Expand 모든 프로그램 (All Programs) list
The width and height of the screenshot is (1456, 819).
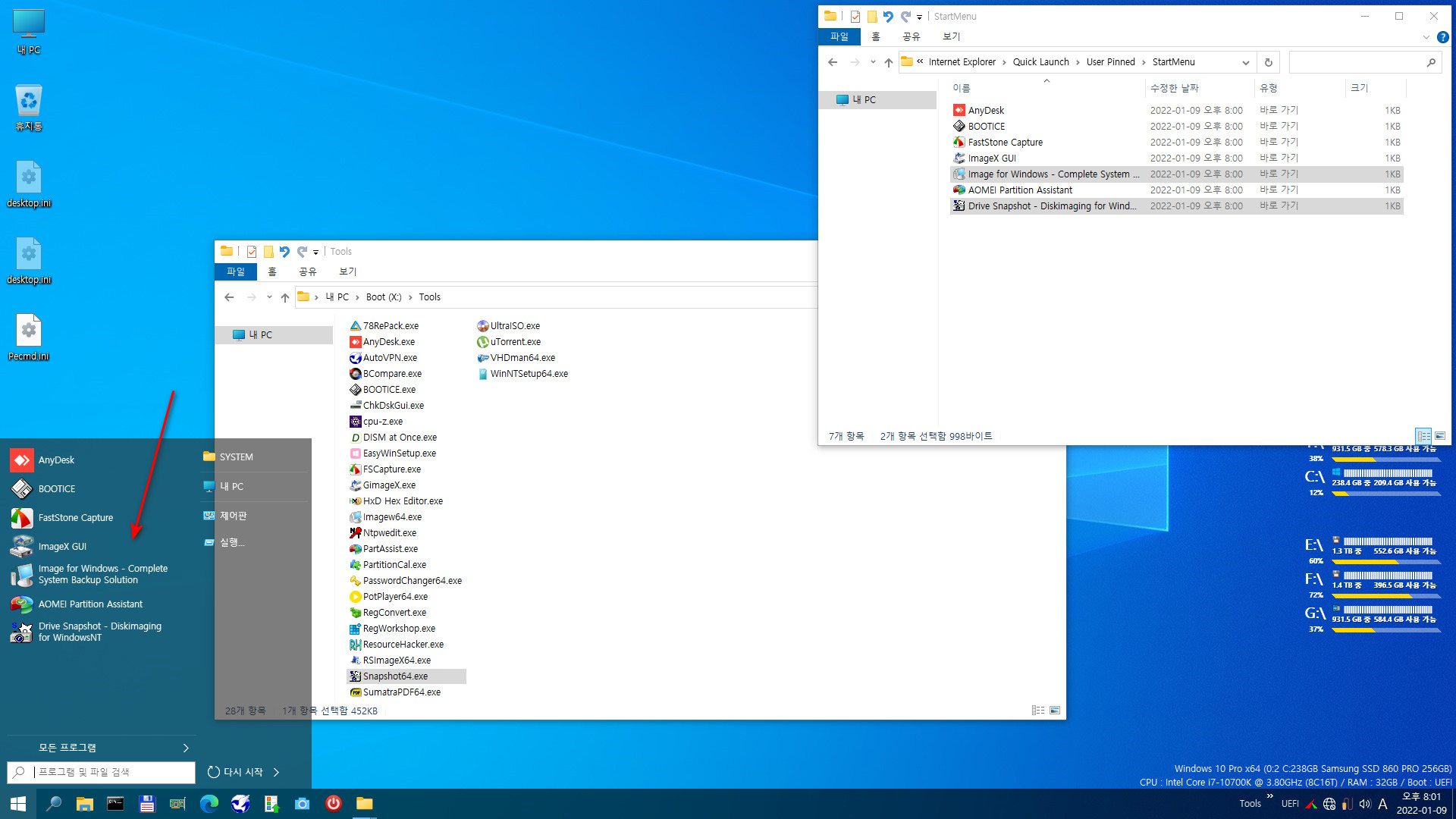(x=101, y=748)
